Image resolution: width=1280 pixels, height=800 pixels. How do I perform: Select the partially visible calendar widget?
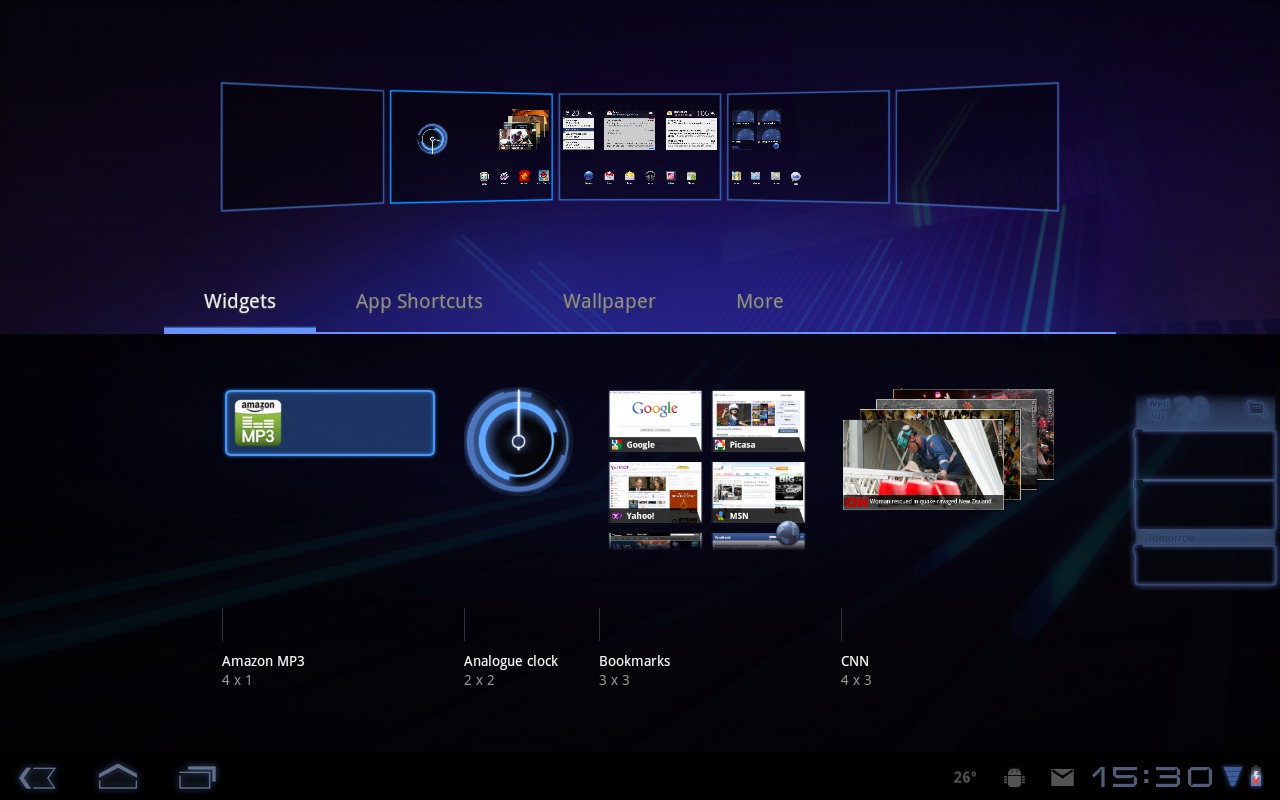1206,490
